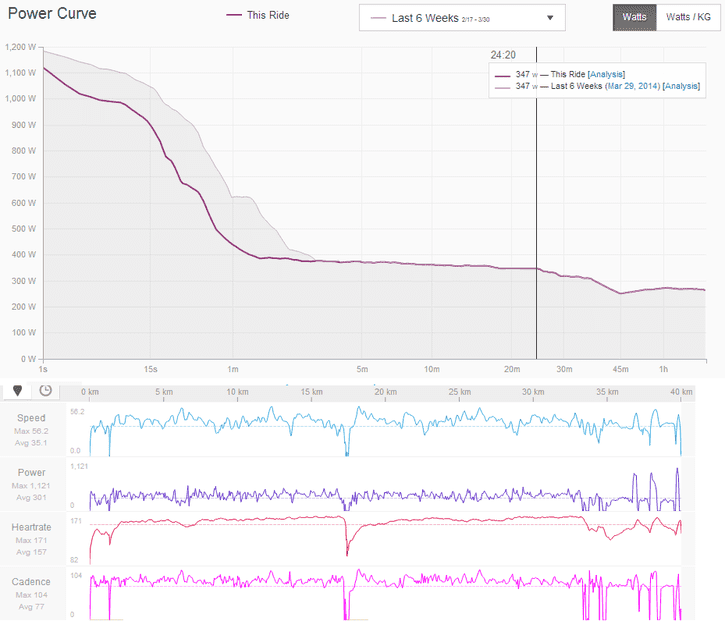Click the 'Power Curve' heading
The image size is (725, 621).
click(x=52, y=13)
